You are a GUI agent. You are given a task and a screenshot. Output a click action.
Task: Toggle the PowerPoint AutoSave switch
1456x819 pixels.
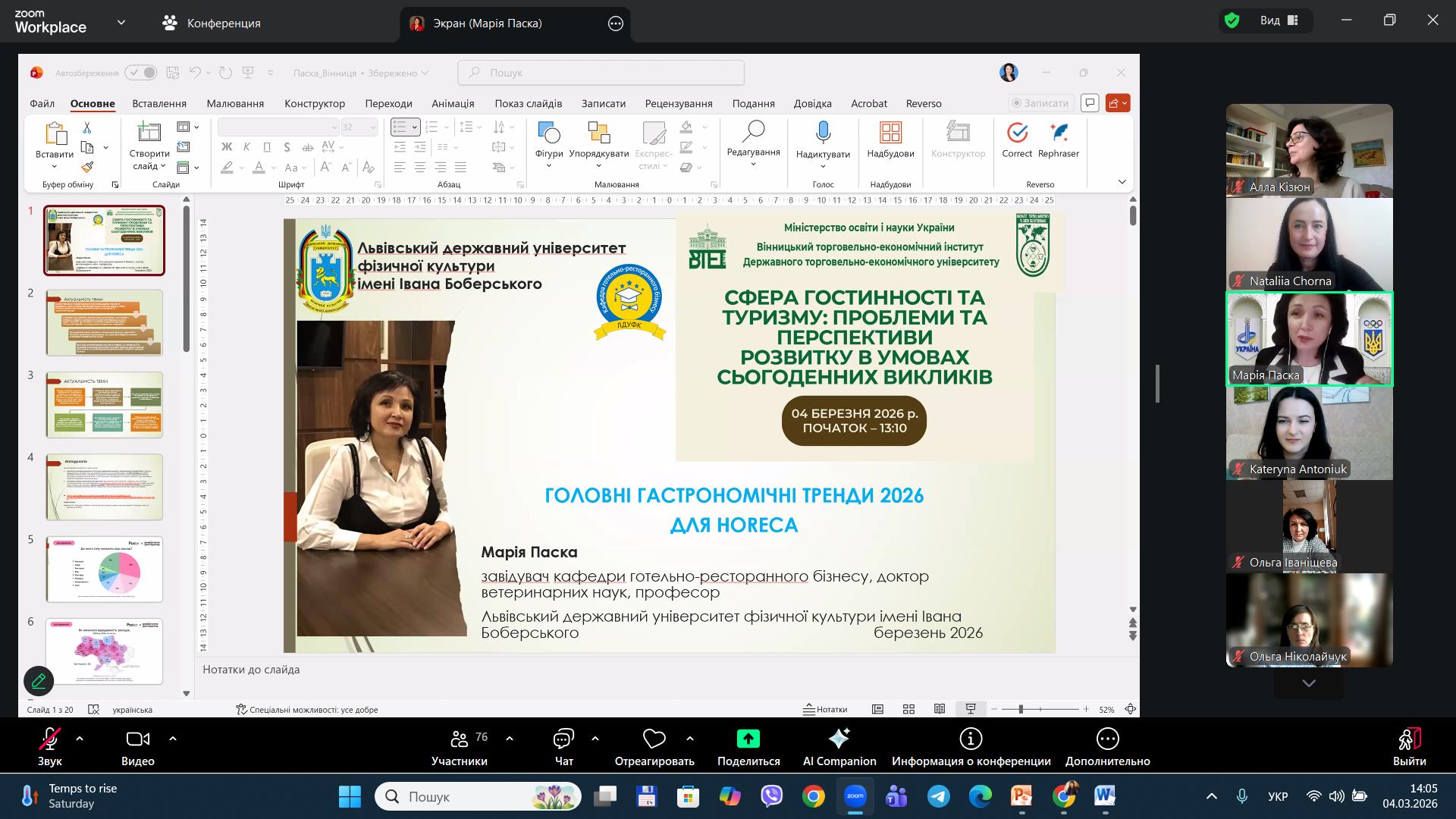coord(141,73)
